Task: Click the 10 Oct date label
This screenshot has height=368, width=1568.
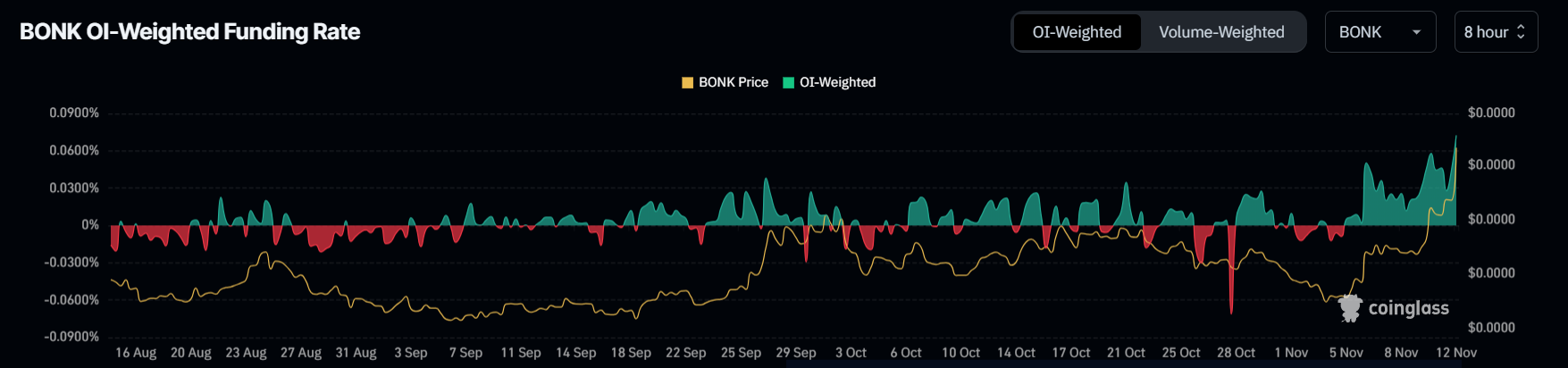Action: [960, 353]
